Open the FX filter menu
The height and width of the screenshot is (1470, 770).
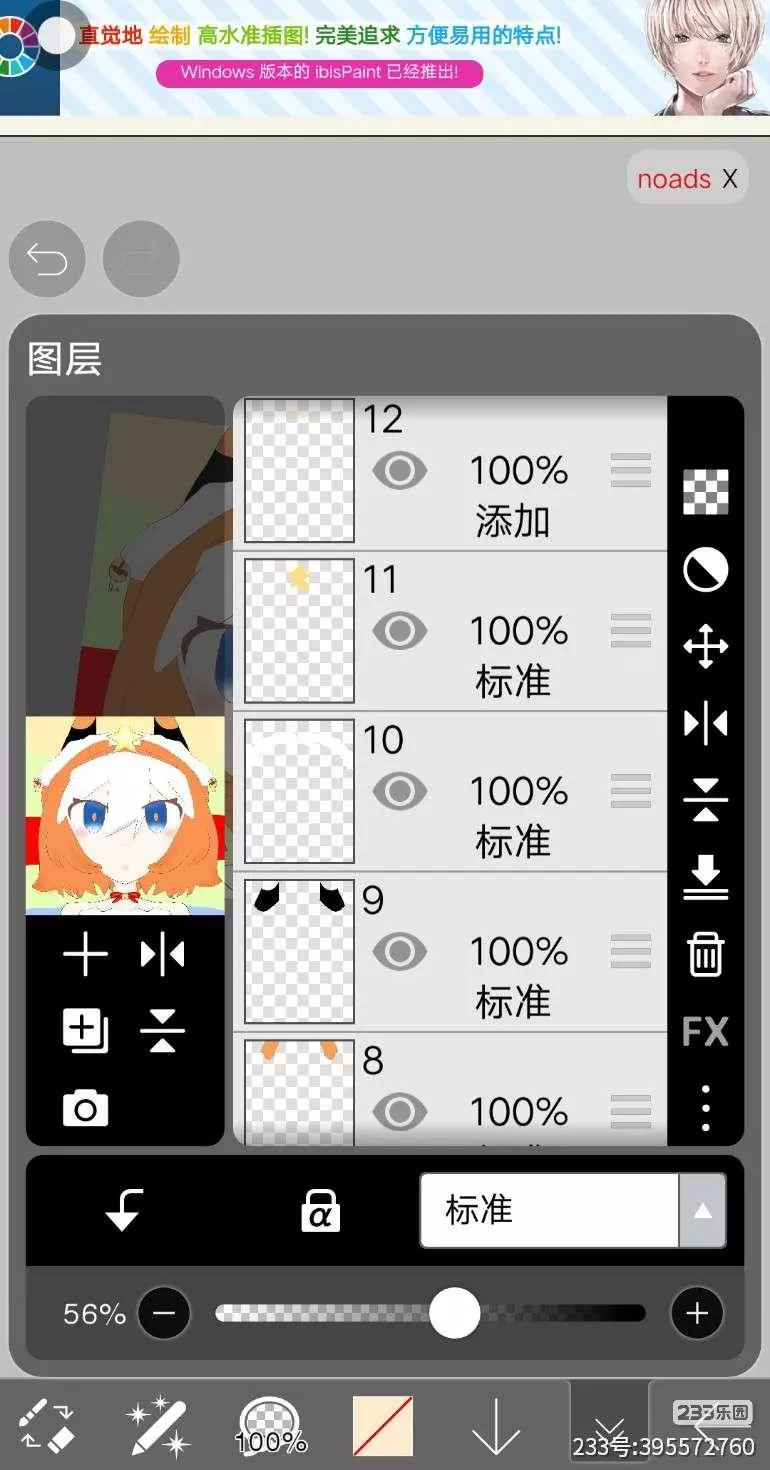click(706, 1031)
